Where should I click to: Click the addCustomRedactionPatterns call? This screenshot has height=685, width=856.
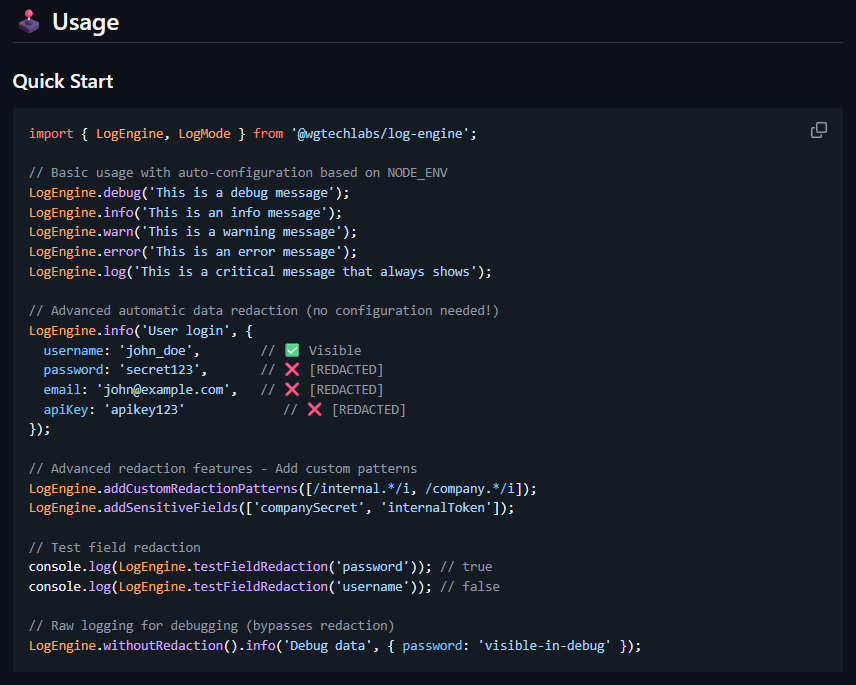pos(283,489)
